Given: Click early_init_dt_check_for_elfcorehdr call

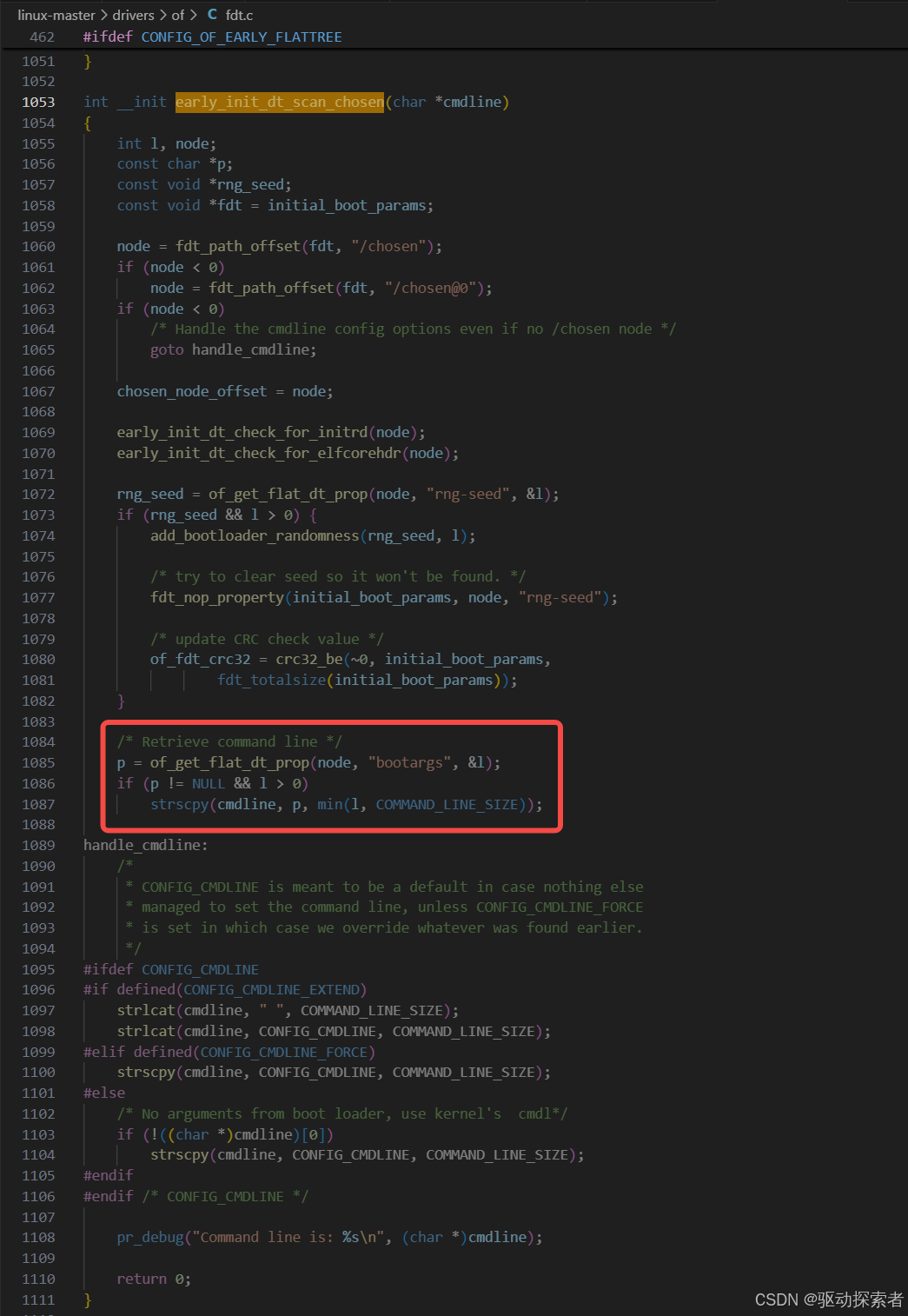Looking at the screenshot, I should pyautogui.click(x=288, y=454).
